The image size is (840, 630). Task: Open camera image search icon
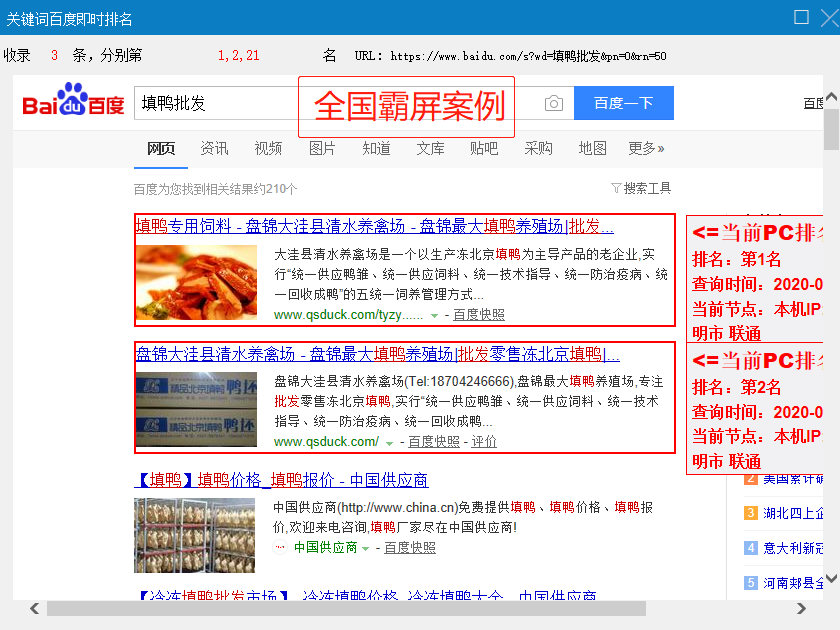[553, 103]
